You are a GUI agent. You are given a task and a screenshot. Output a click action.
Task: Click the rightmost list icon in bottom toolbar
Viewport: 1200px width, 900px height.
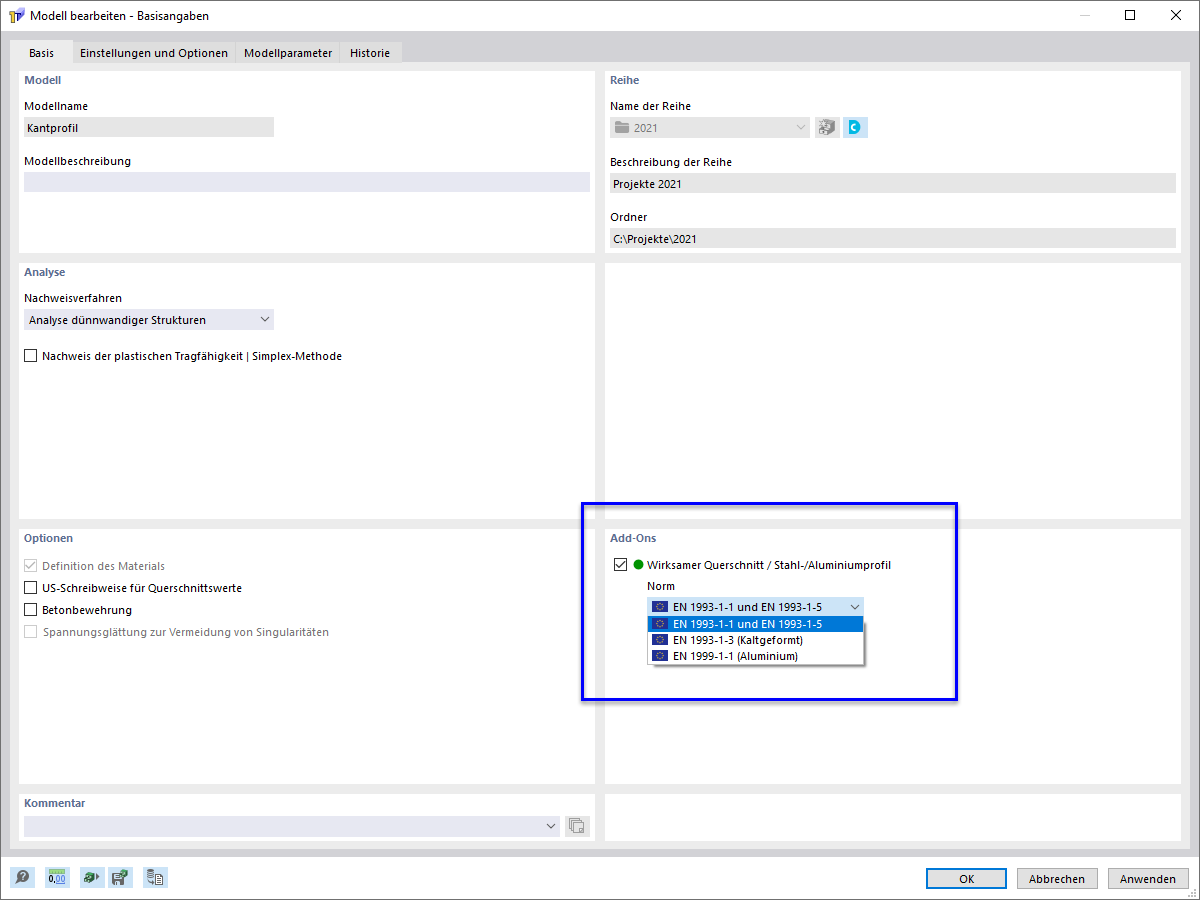[155, 878]
